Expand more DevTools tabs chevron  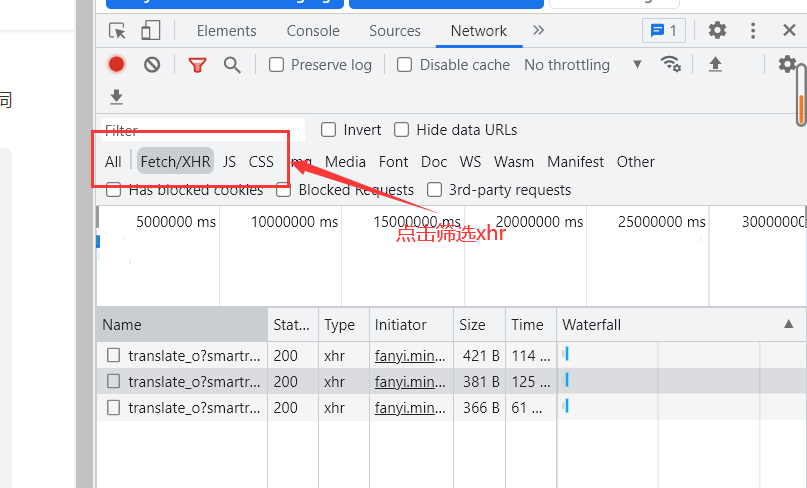click(539, 31)
